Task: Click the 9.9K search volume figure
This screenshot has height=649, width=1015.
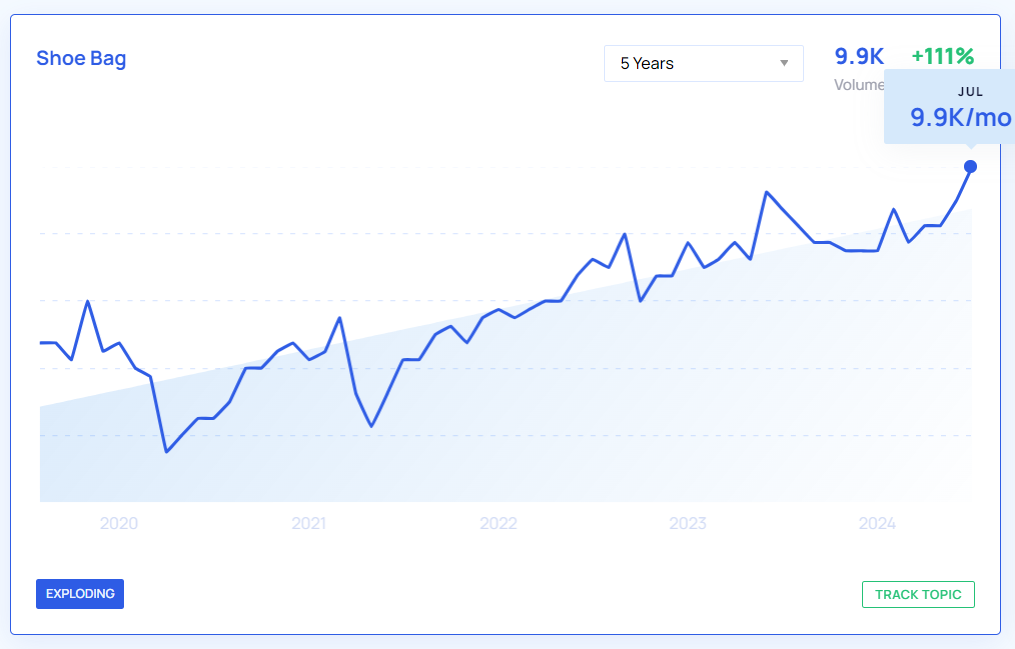Action: 859,57
